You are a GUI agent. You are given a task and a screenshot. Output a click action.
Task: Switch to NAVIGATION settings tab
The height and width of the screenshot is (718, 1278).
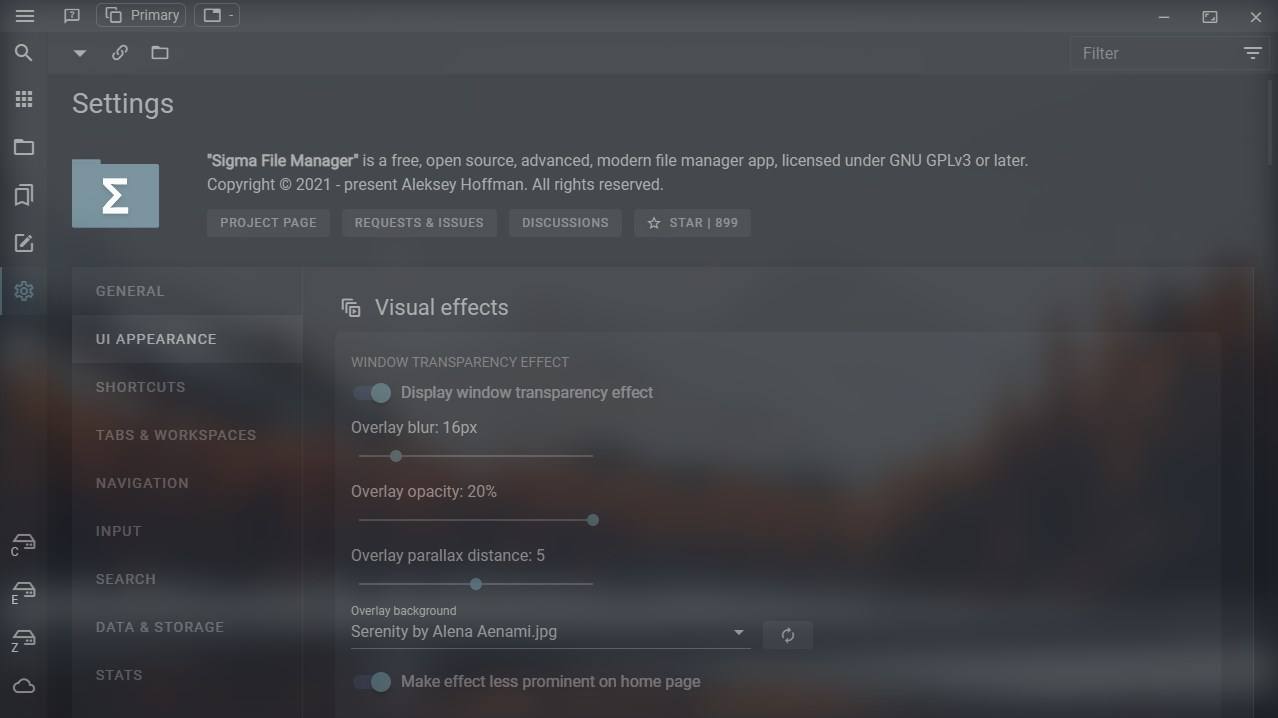[187, 483]
